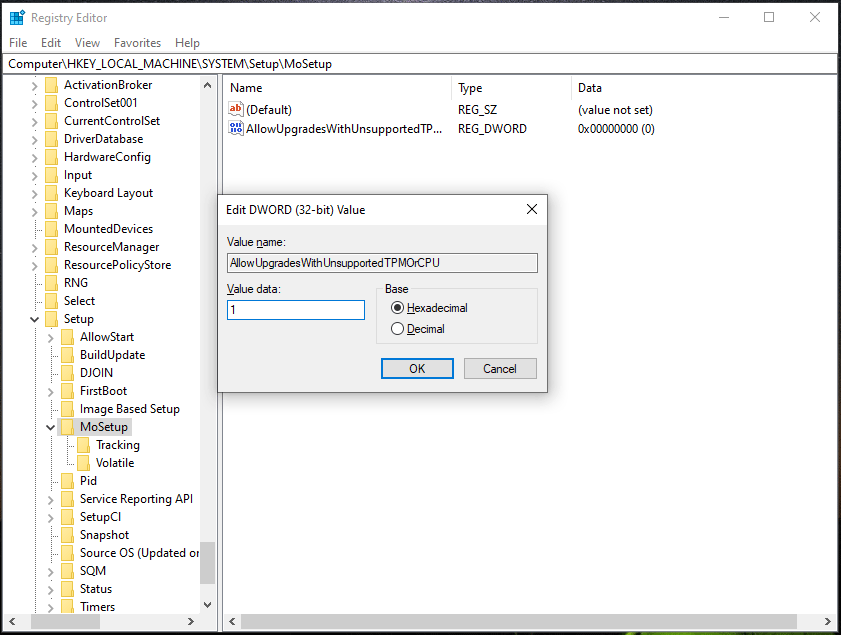Viewport: 841px width, 635px height.
Task: Expand the HardwareConfig key
Action: (35, 158)
